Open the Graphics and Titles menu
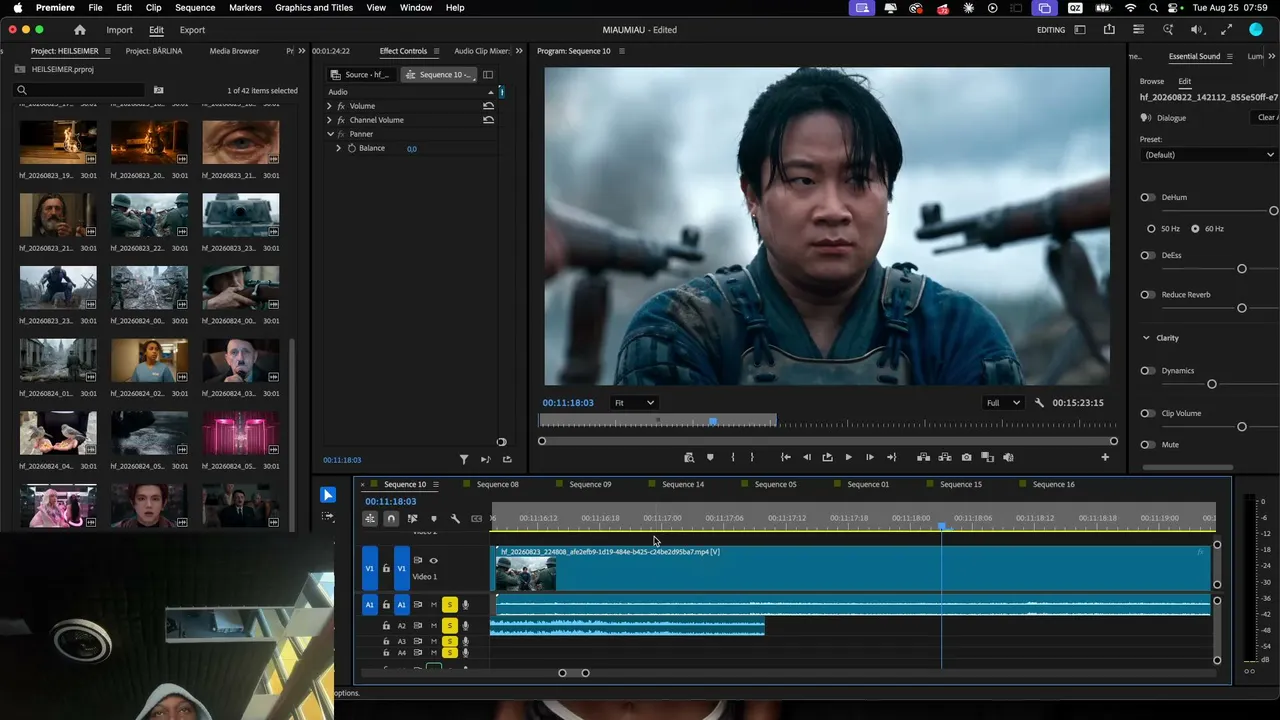This screenshot has width=1280, height=720. pos(314,8)
